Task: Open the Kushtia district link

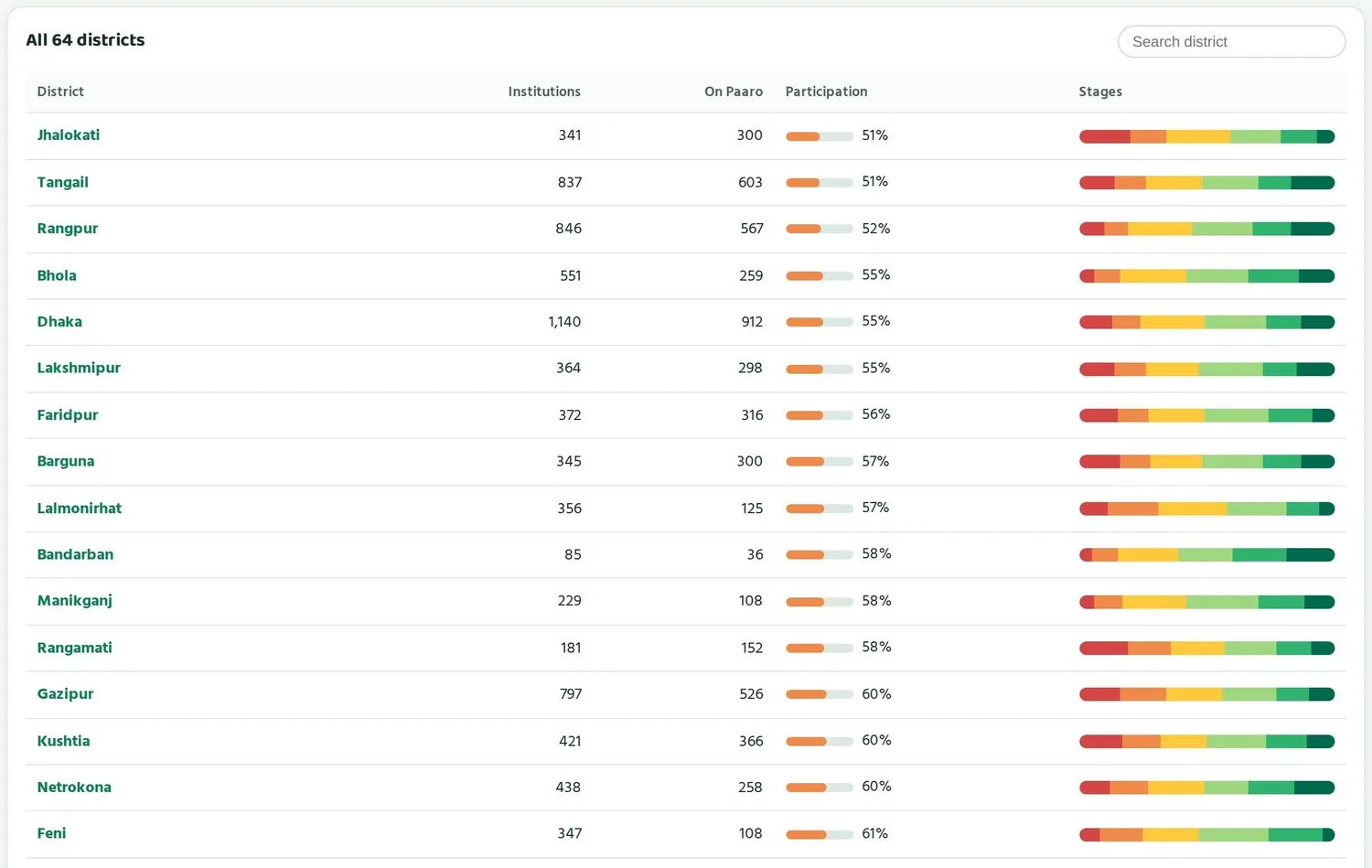Action: point(64,741)
